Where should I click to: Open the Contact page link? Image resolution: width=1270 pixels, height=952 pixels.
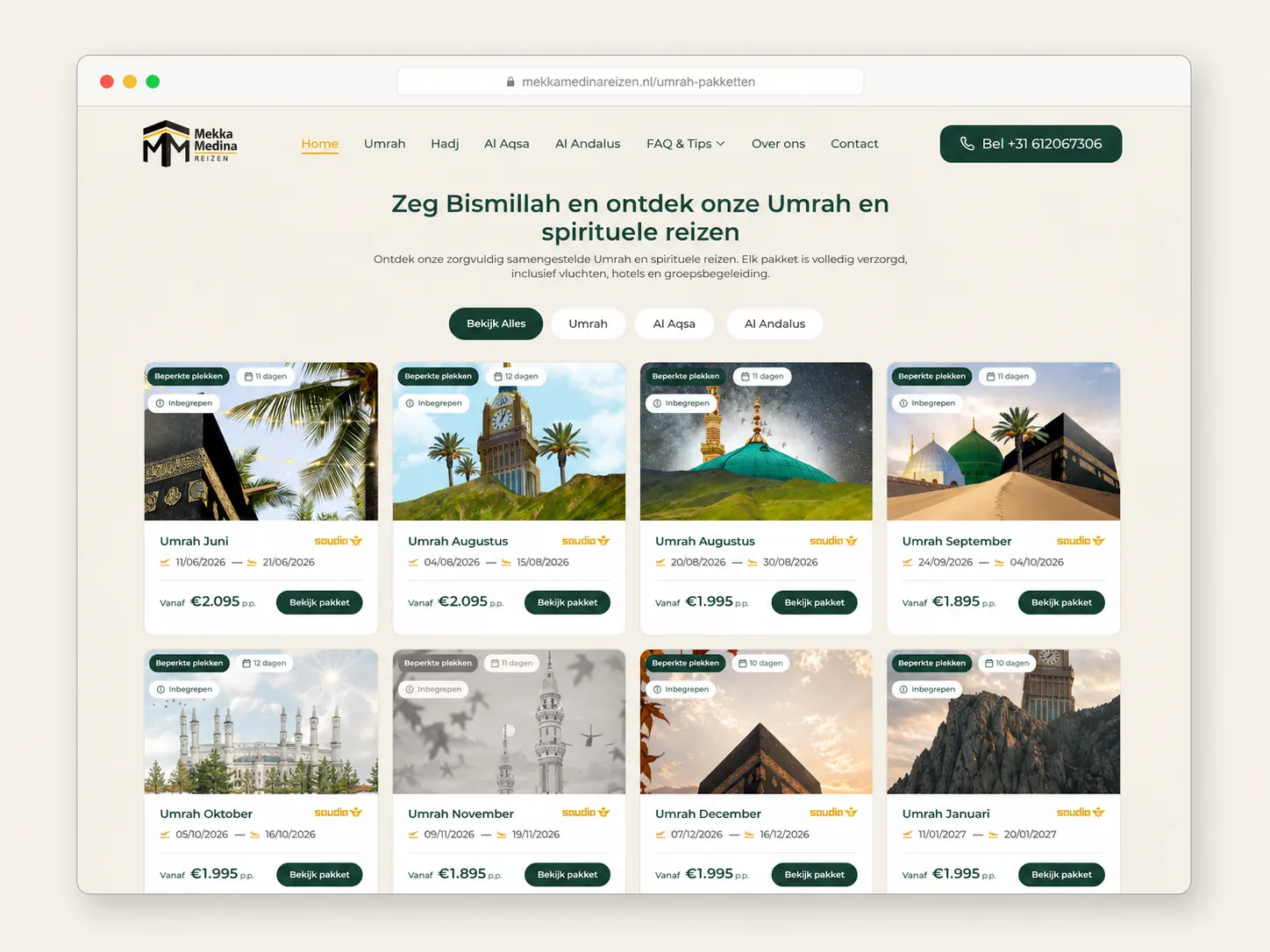click(854, 144)
